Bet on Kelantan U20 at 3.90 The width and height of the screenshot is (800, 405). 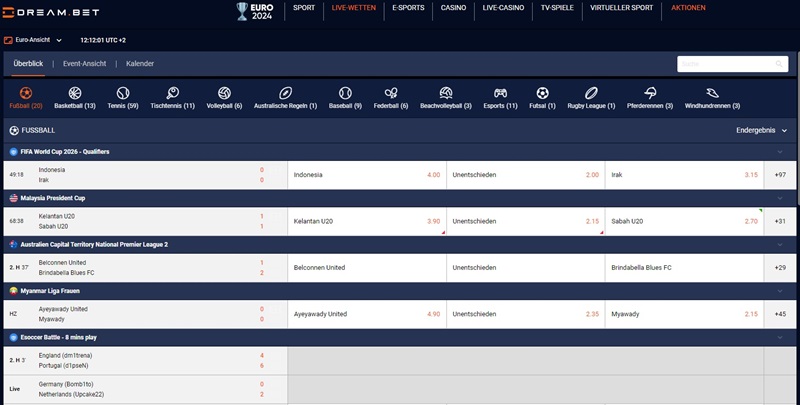click(x=367, y=221)
